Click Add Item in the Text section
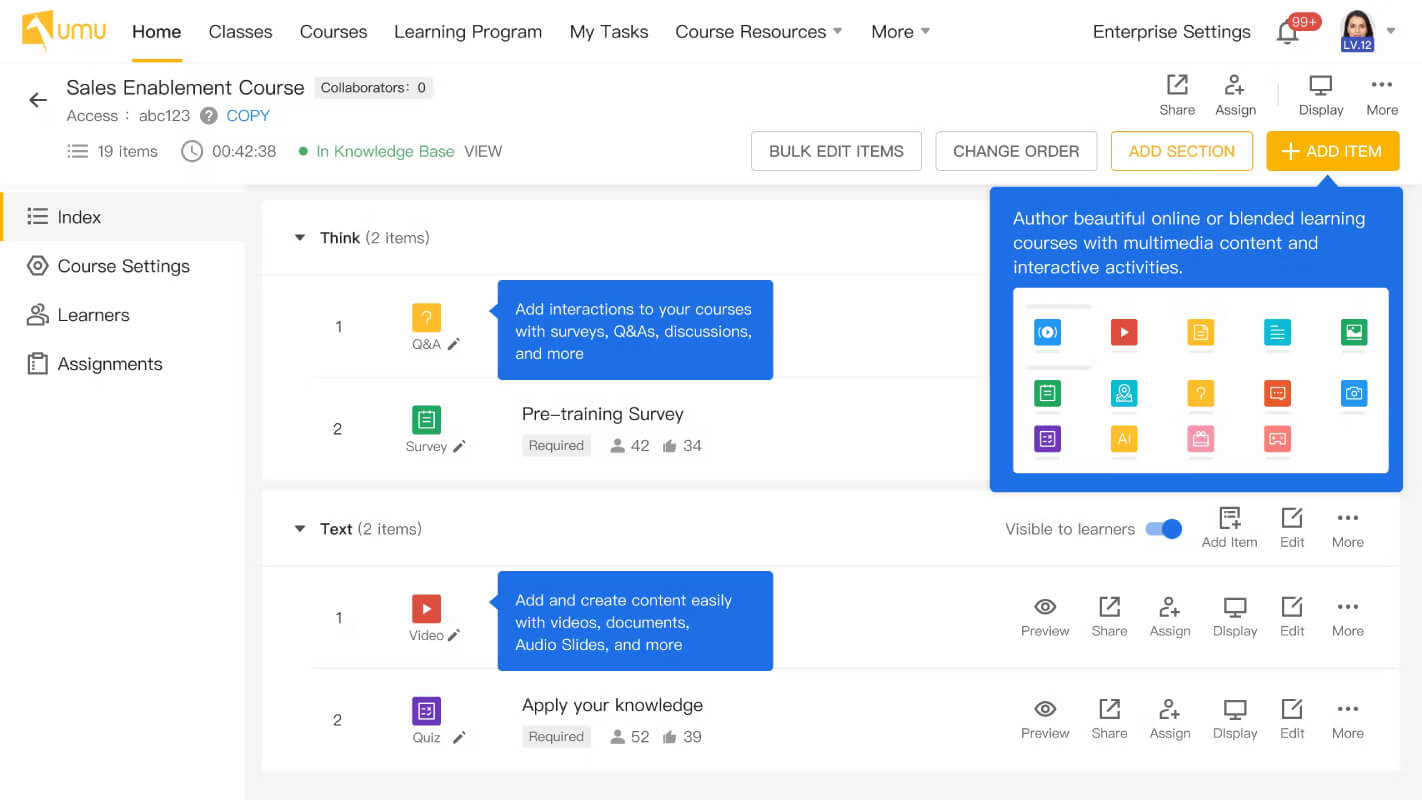This screenshot has height=800, width=1422. 1229,528
